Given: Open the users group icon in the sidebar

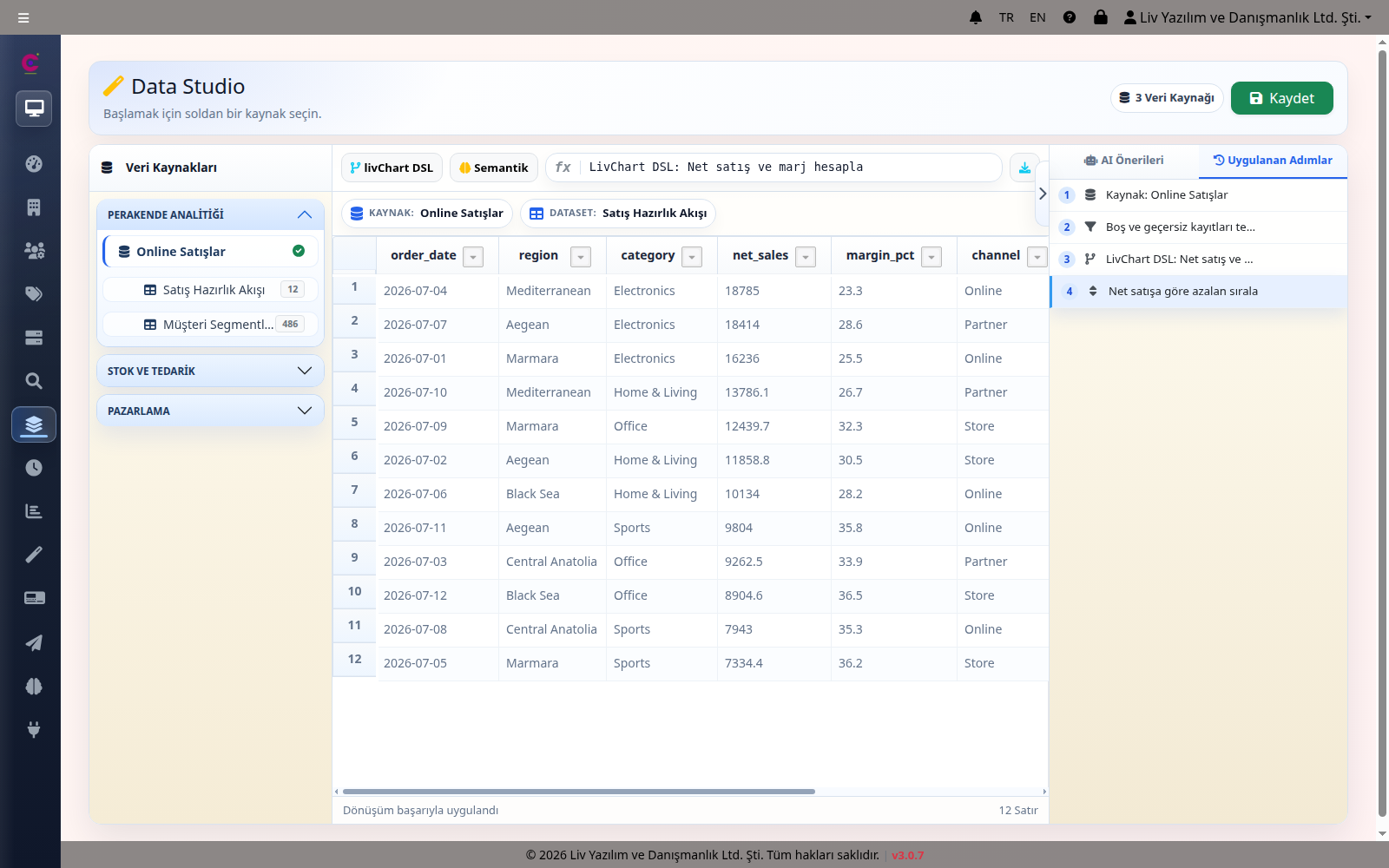Looking at the screenshot, I should coord(34,251).
